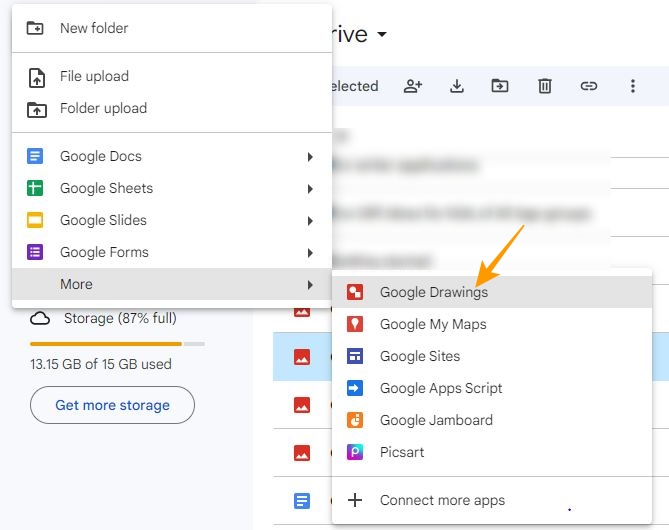Select Google My Maps from the submenu
The height and width of the screenshot is (530, 669).
click(492, 324)
